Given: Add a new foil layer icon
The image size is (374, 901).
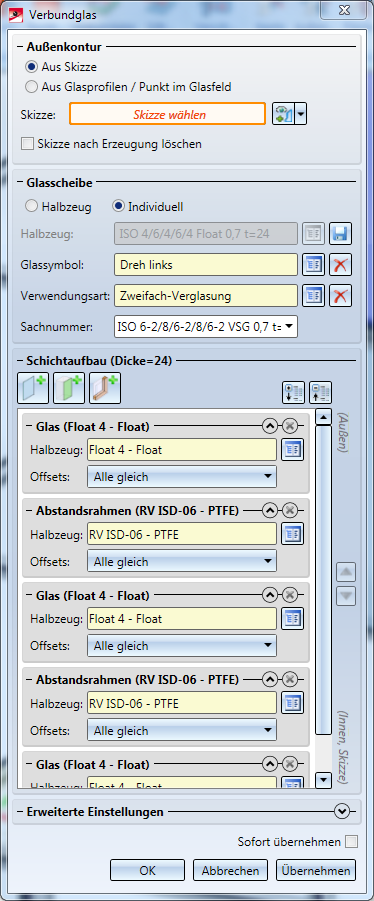Looking at the screenshot, I should pos(69,388).
